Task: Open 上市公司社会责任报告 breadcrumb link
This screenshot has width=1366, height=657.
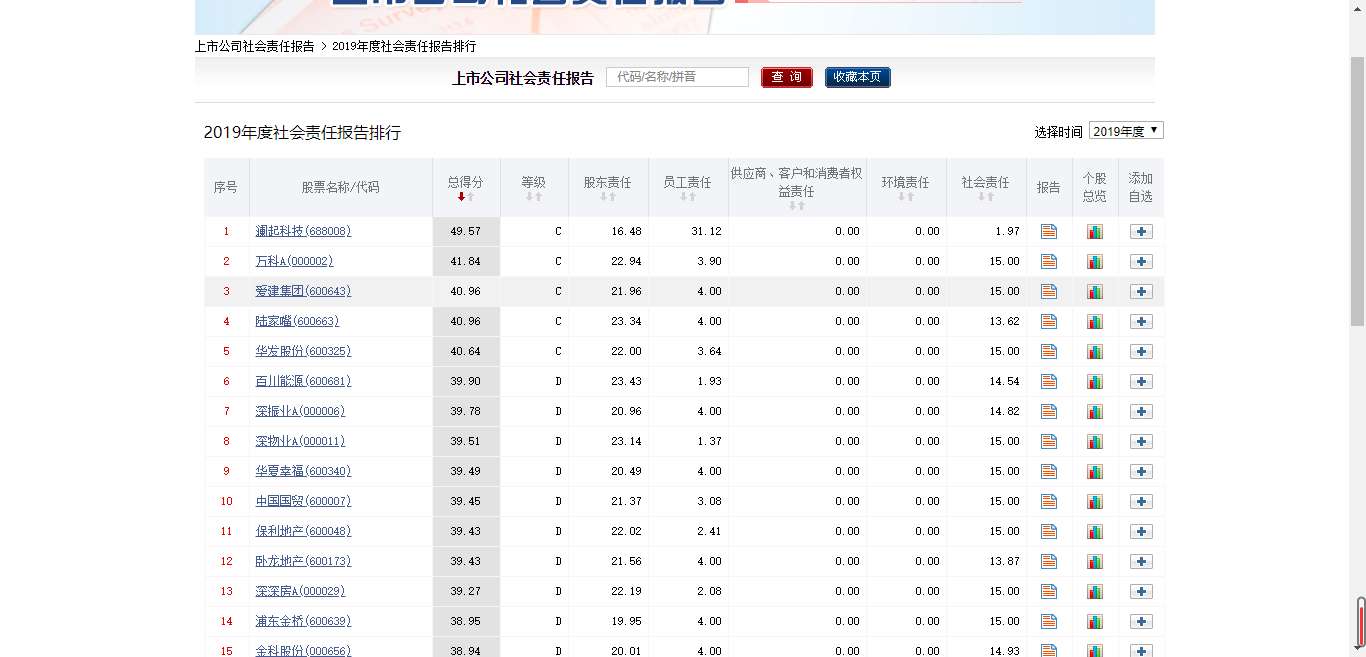Action: [255, 46]
